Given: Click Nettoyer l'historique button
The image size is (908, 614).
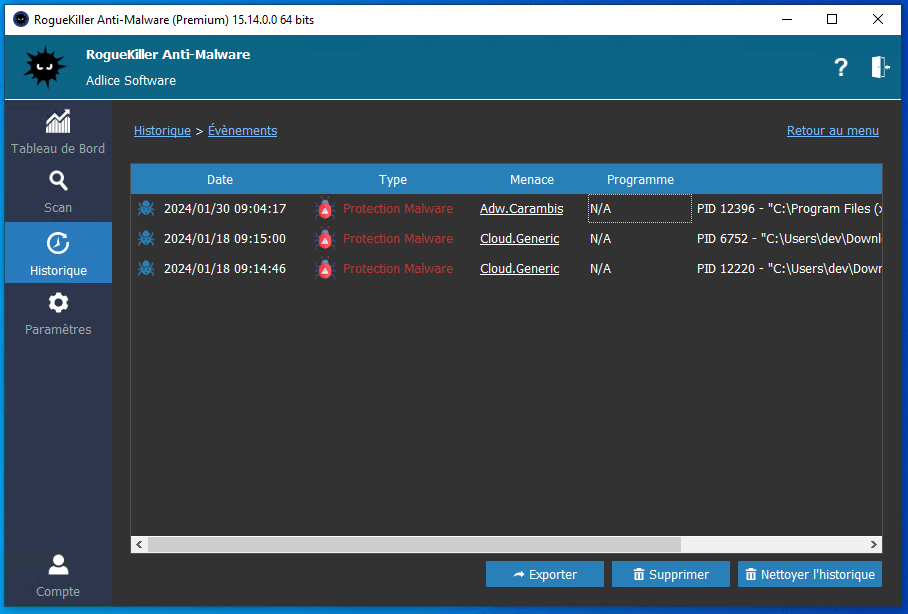Looking at the screenshot, I should click(809, 574).
